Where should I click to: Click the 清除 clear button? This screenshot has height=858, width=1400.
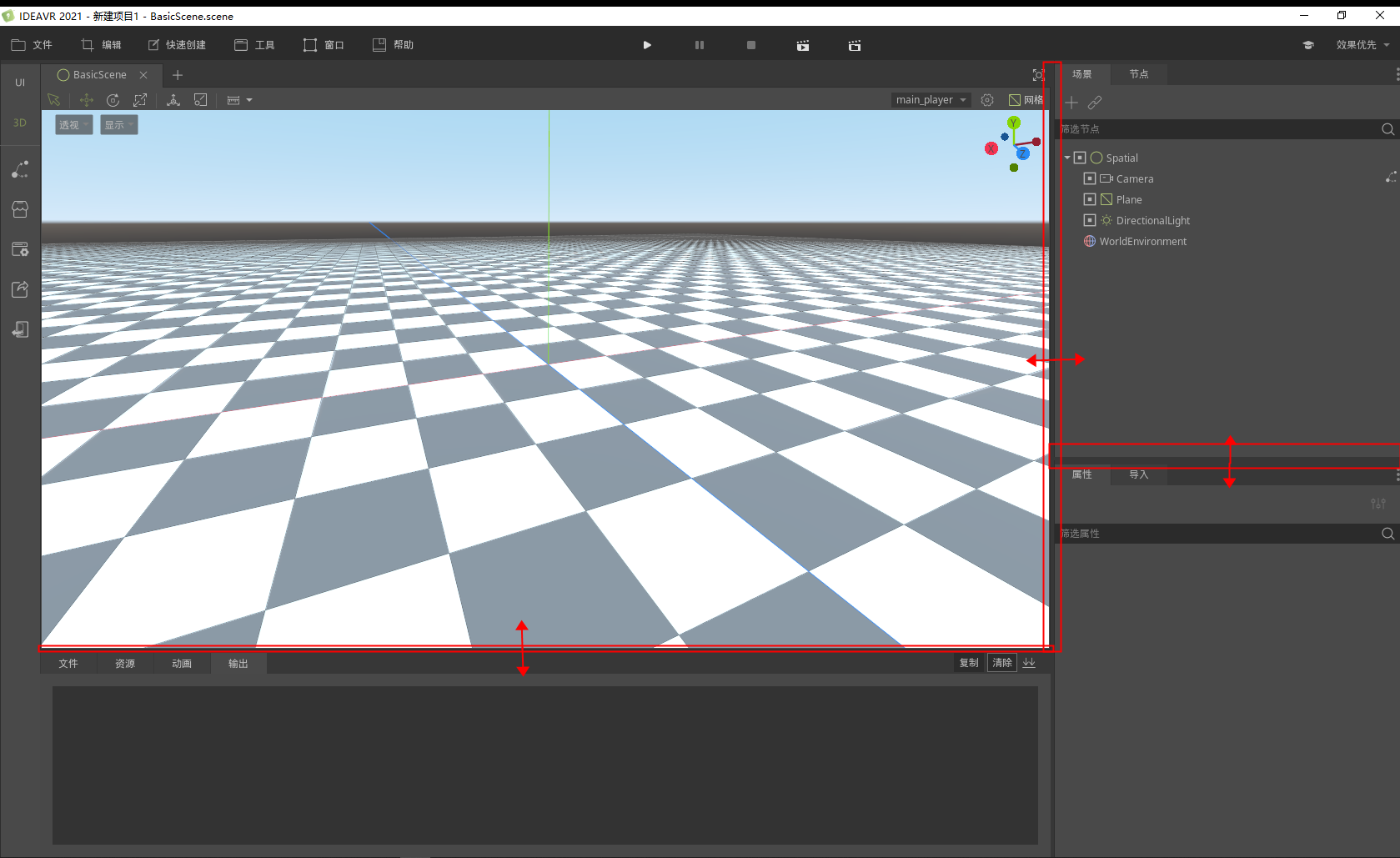(1002, 663)
